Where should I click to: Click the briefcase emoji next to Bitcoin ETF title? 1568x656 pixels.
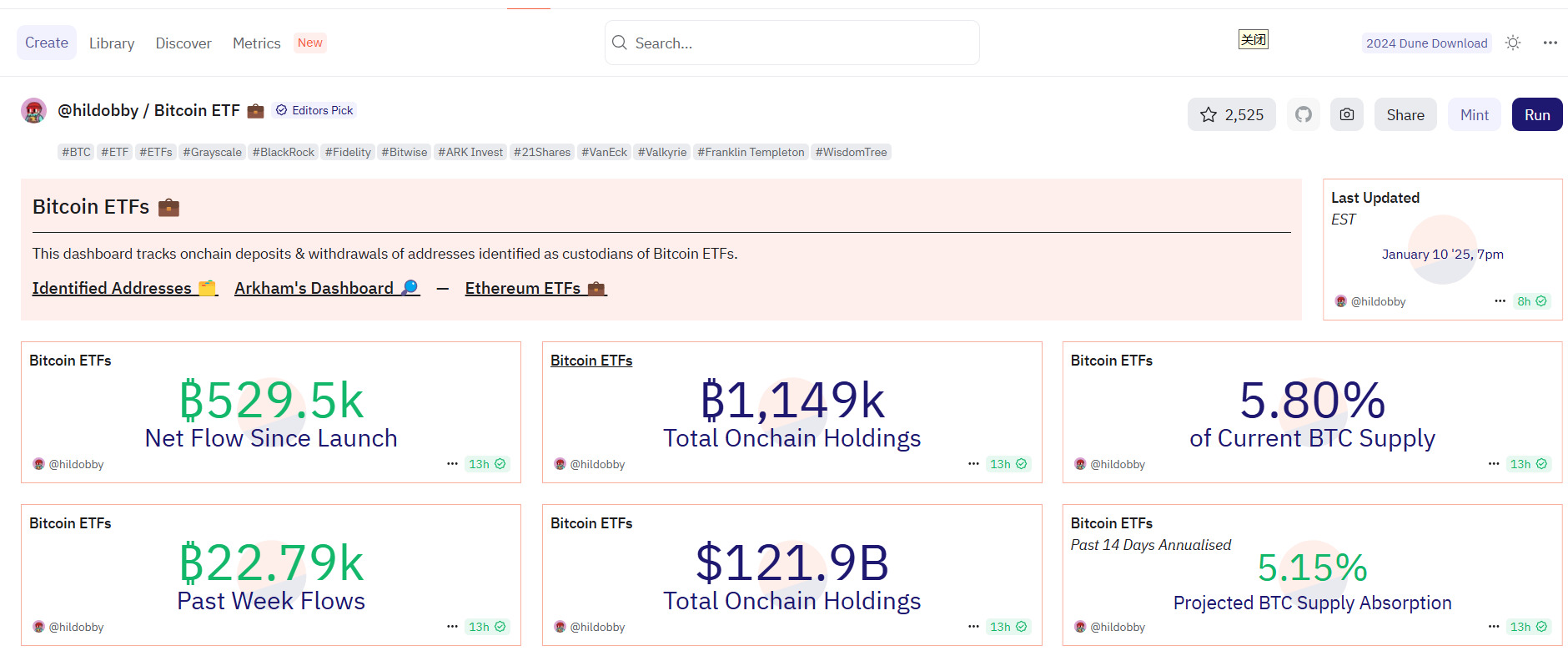coord(255,110)
